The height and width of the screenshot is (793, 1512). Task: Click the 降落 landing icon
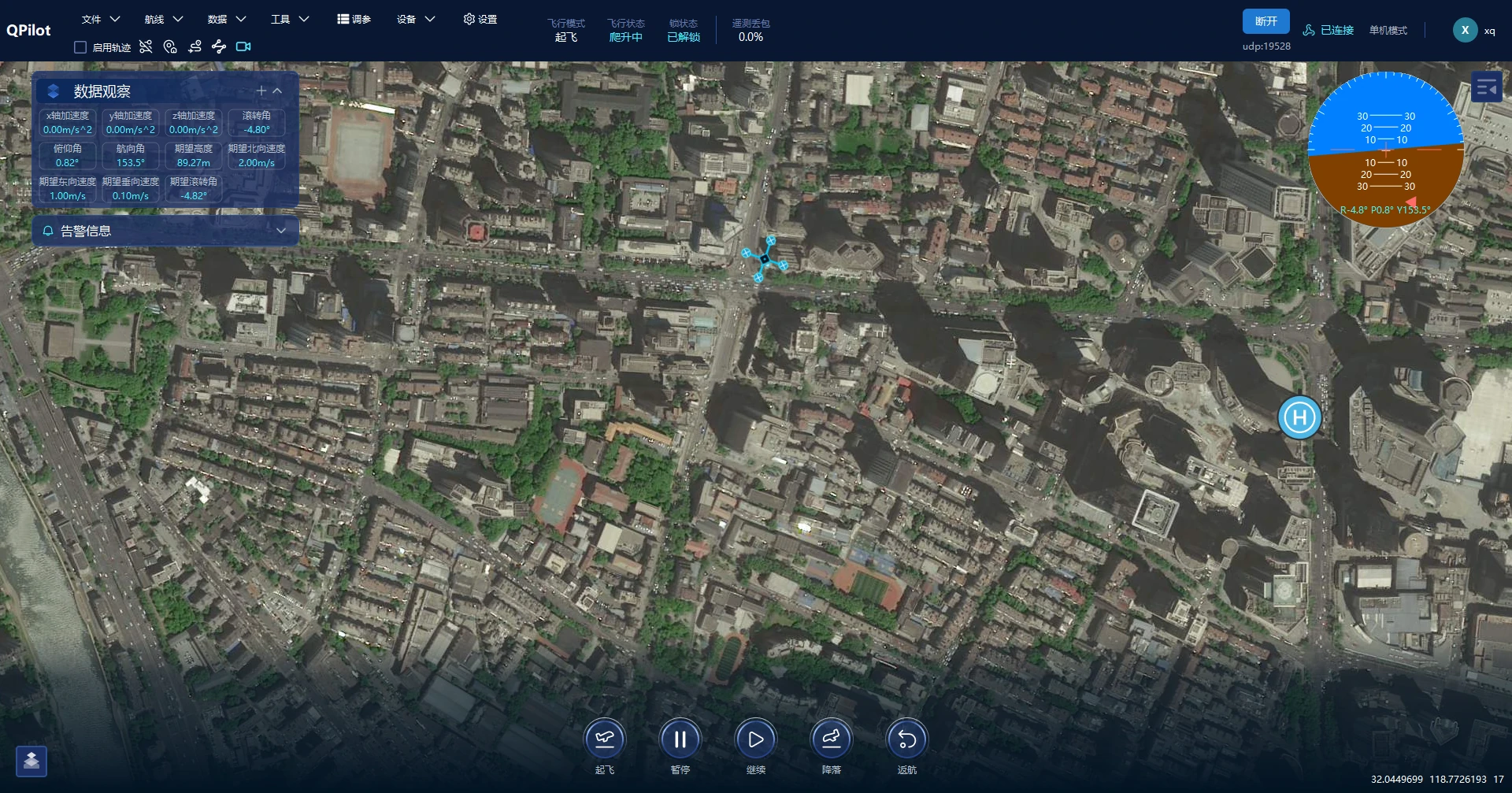point(831,739)
